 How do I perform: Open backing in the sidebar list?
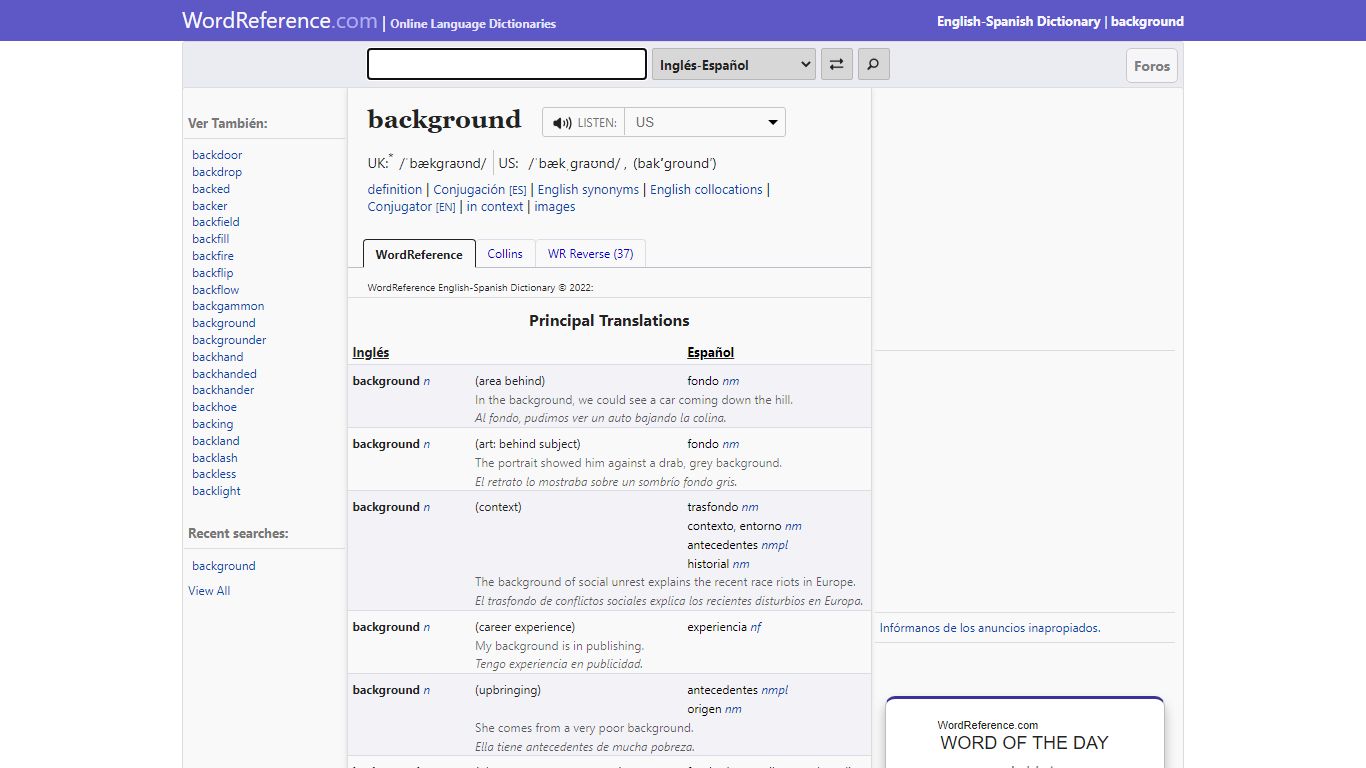(213, 424)
